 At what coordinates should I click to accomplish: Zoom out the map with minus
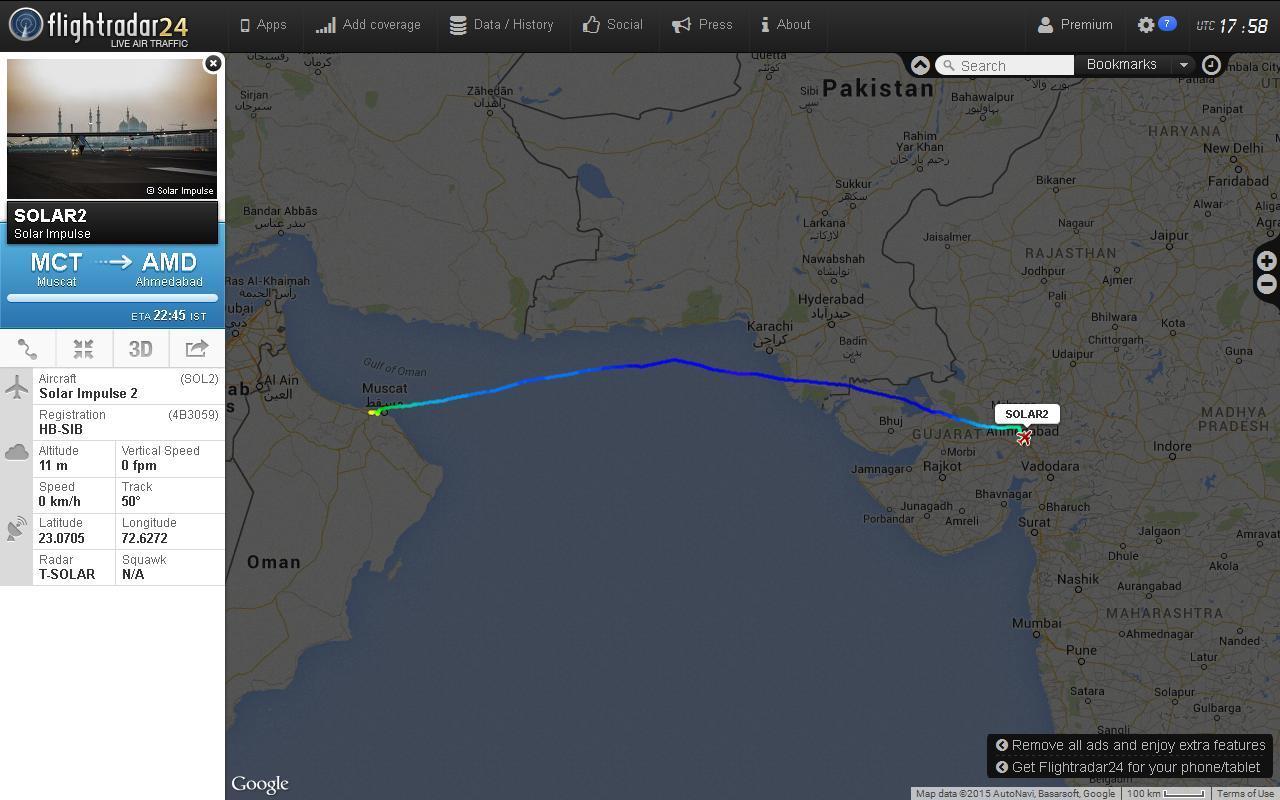click(1267, 285)
